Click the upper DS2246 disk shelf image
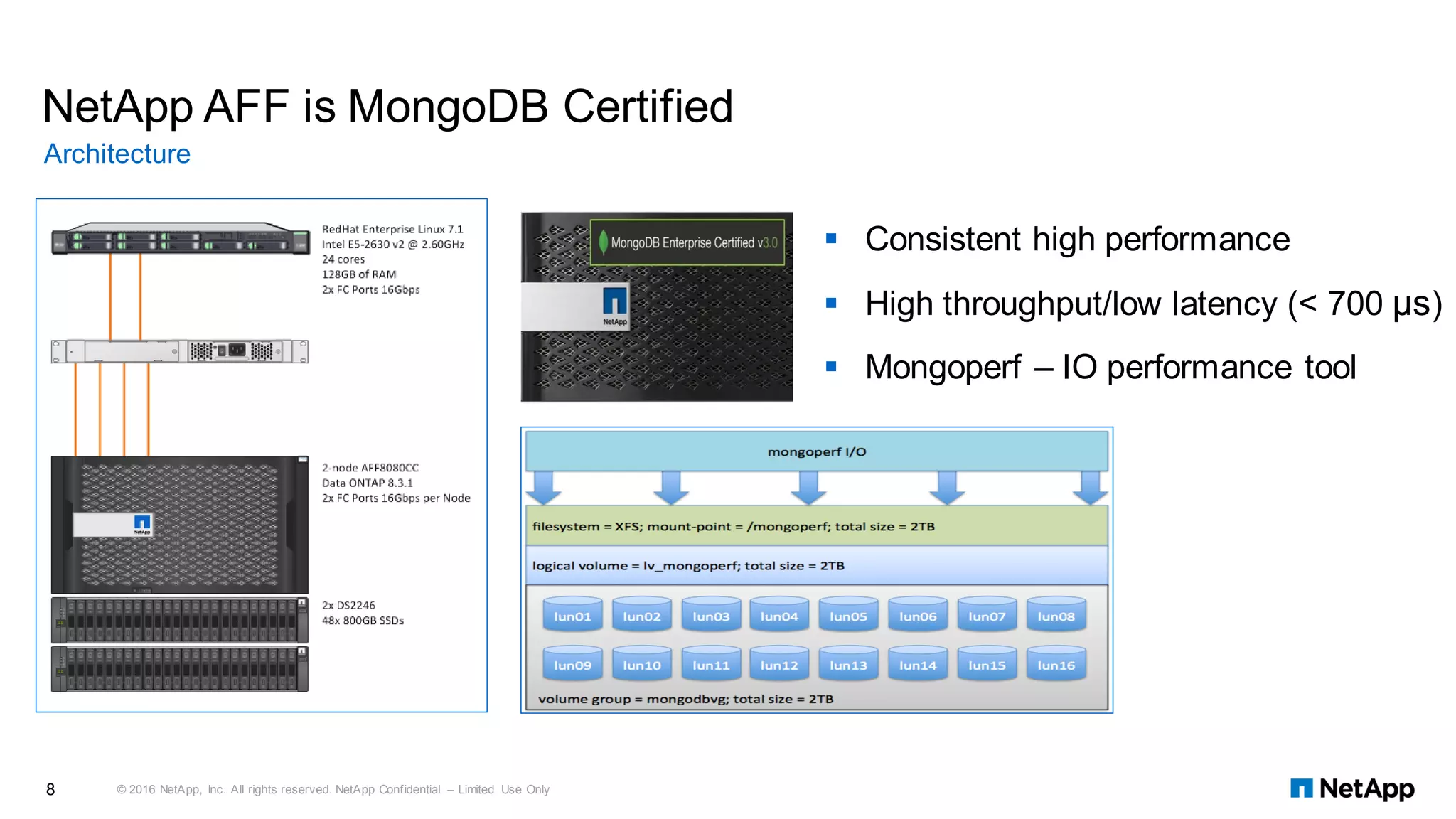 180,620
